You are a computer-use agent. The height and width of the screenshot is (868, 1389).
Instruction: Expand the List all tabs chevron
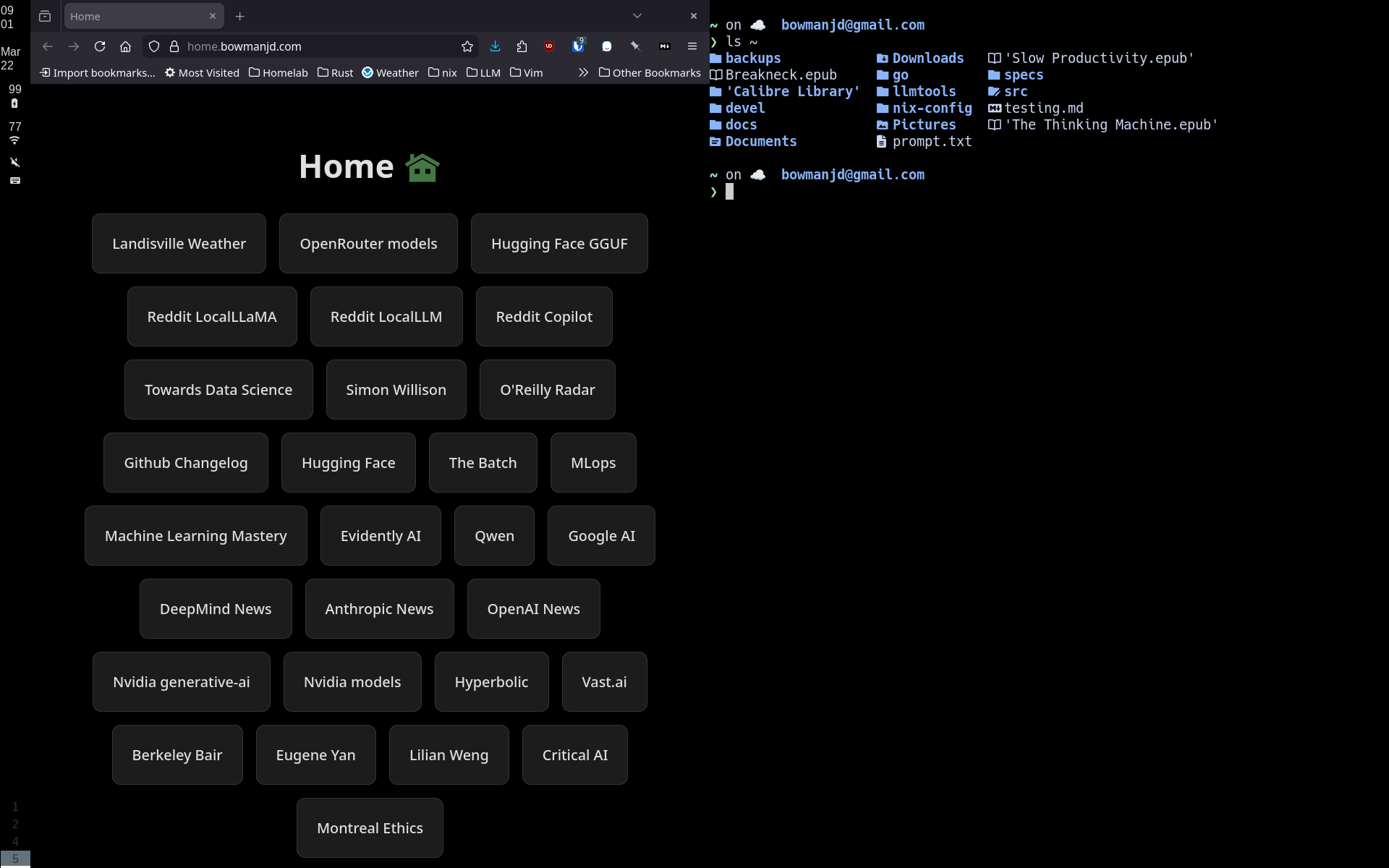point(637,16)
